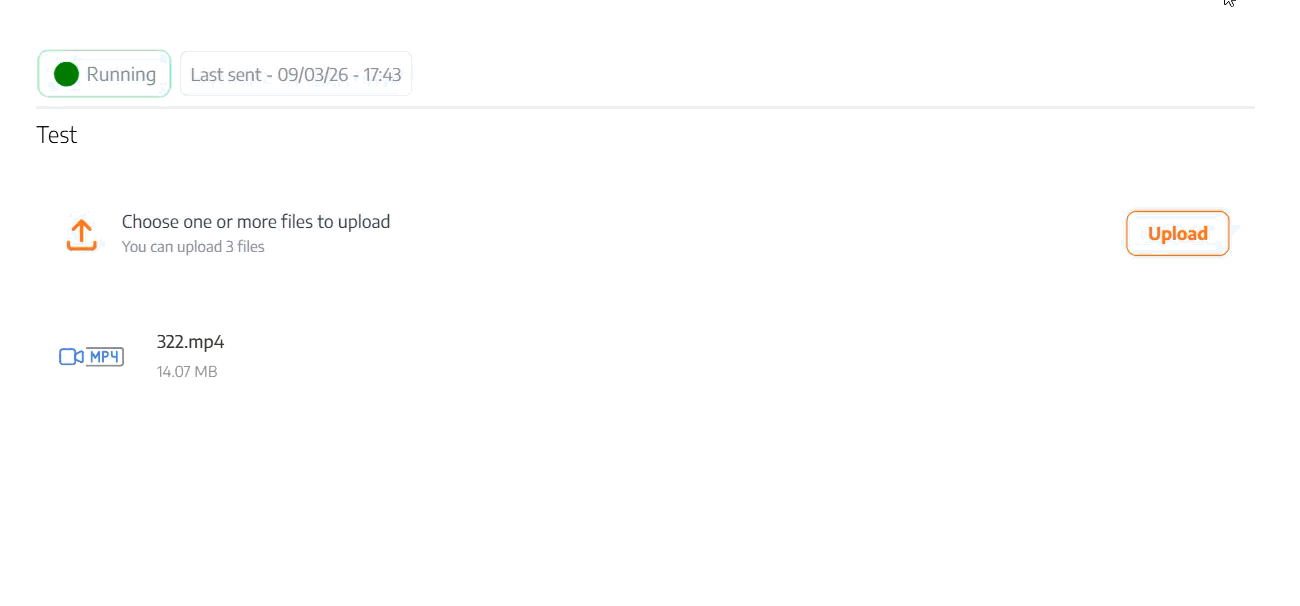The width and height of the screenshot is (1300, 606).
Task: Click the 'MB' unit in the file size
Action: [206, 372]
